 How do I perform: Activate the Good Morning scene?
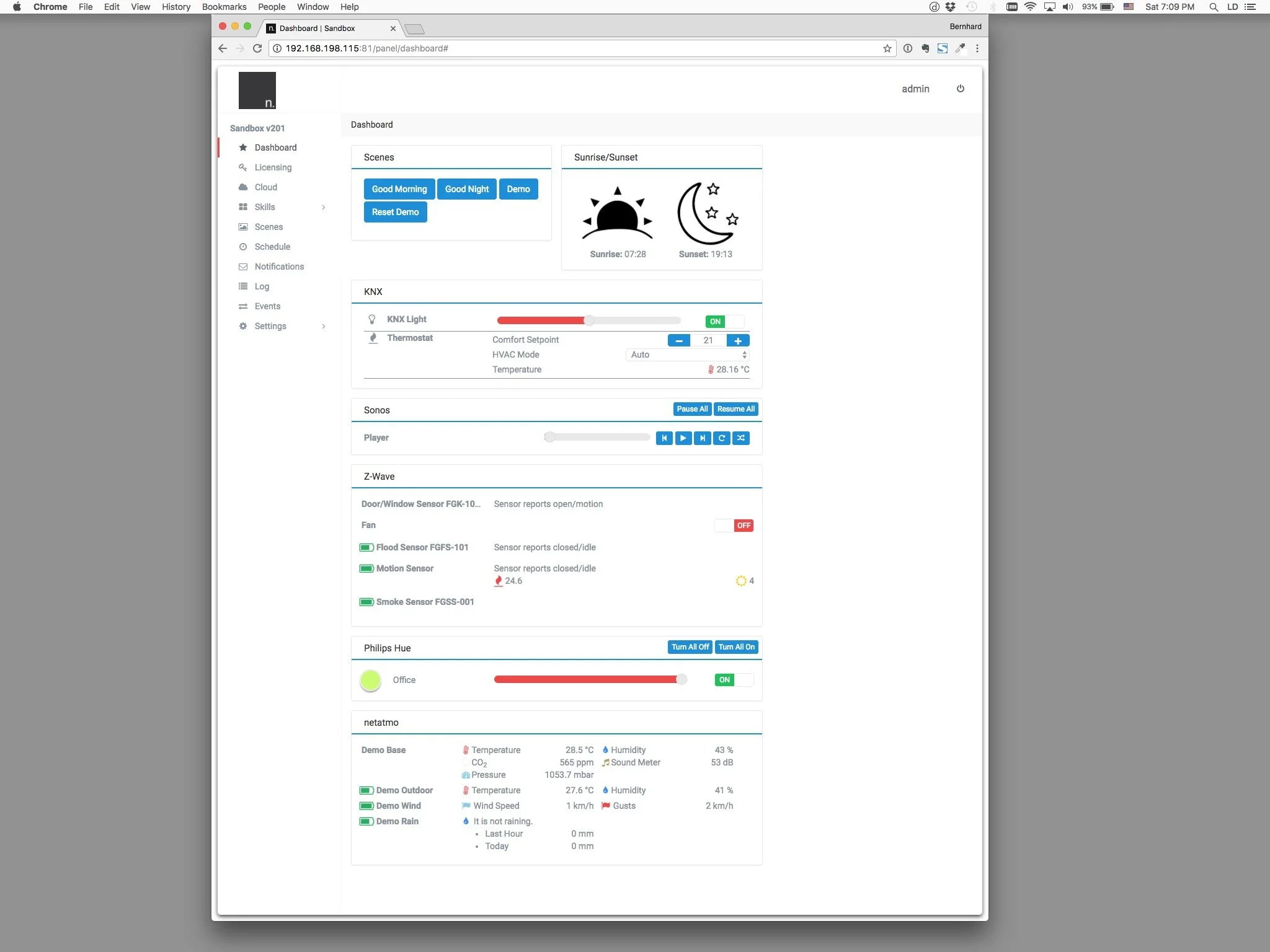[x=399, y=189]
